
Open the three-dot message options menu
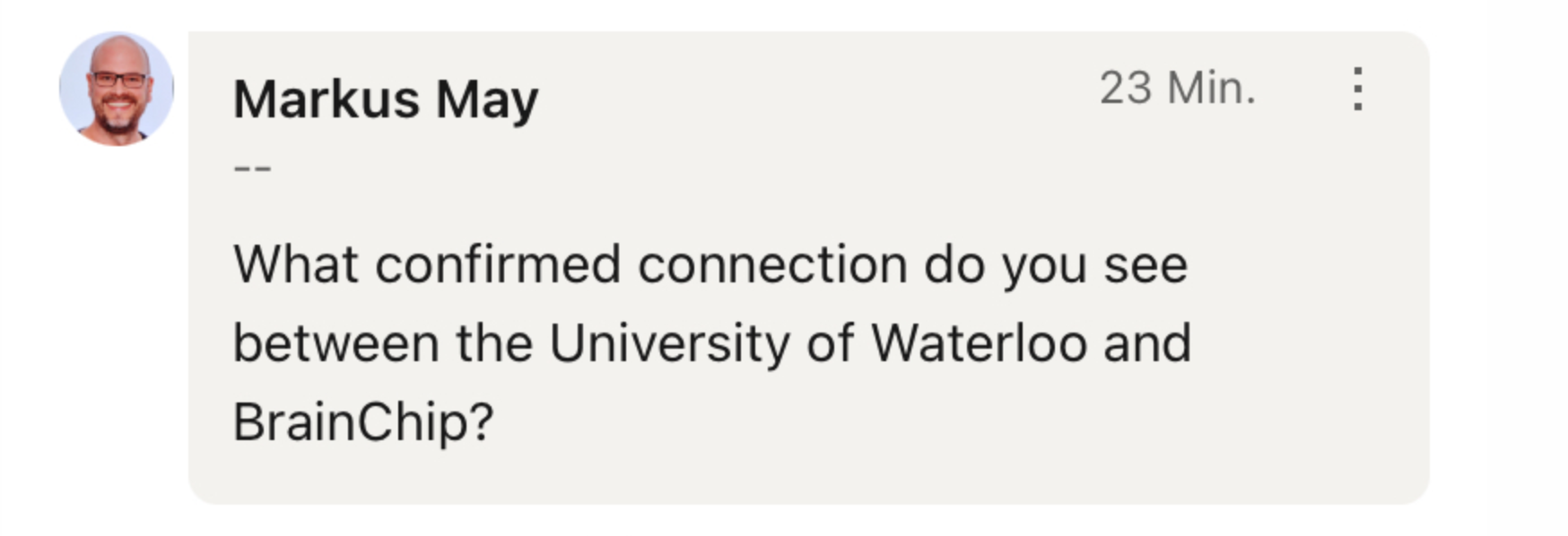click(1358, 89)
